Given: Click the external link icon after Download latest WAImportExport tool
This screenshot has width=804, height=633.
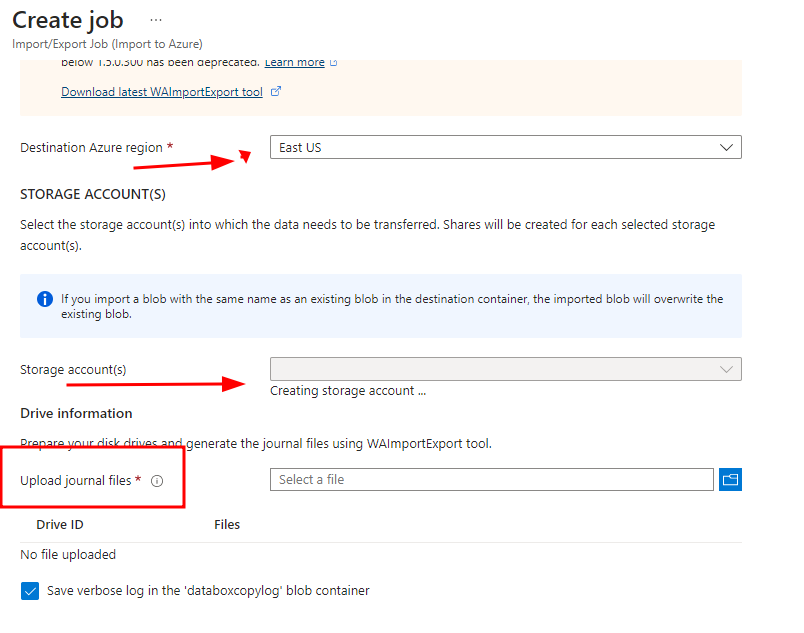Looking at the screenshot, I should pyautogui.click(x=278, y=91).
